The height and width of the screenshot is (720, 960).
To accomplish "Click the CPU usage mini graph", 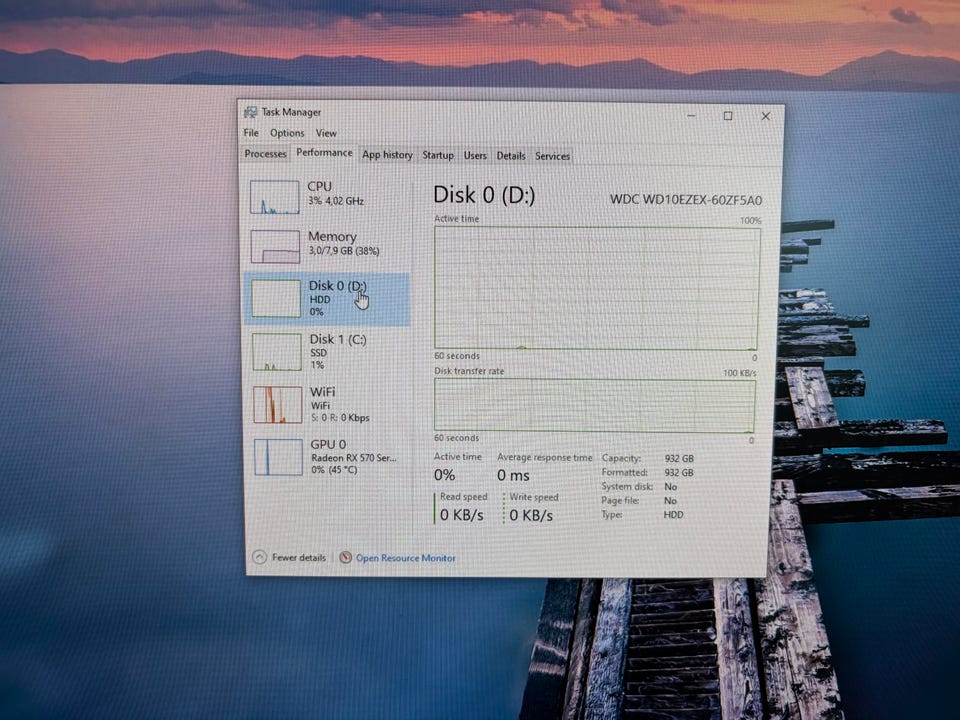I will 275,197.
